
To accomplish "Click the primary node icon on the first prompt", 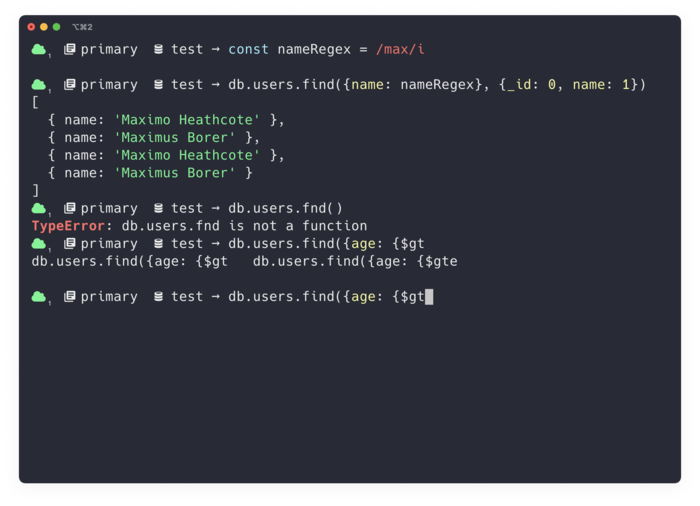I will pyautogui.click(x=70, y=49).
